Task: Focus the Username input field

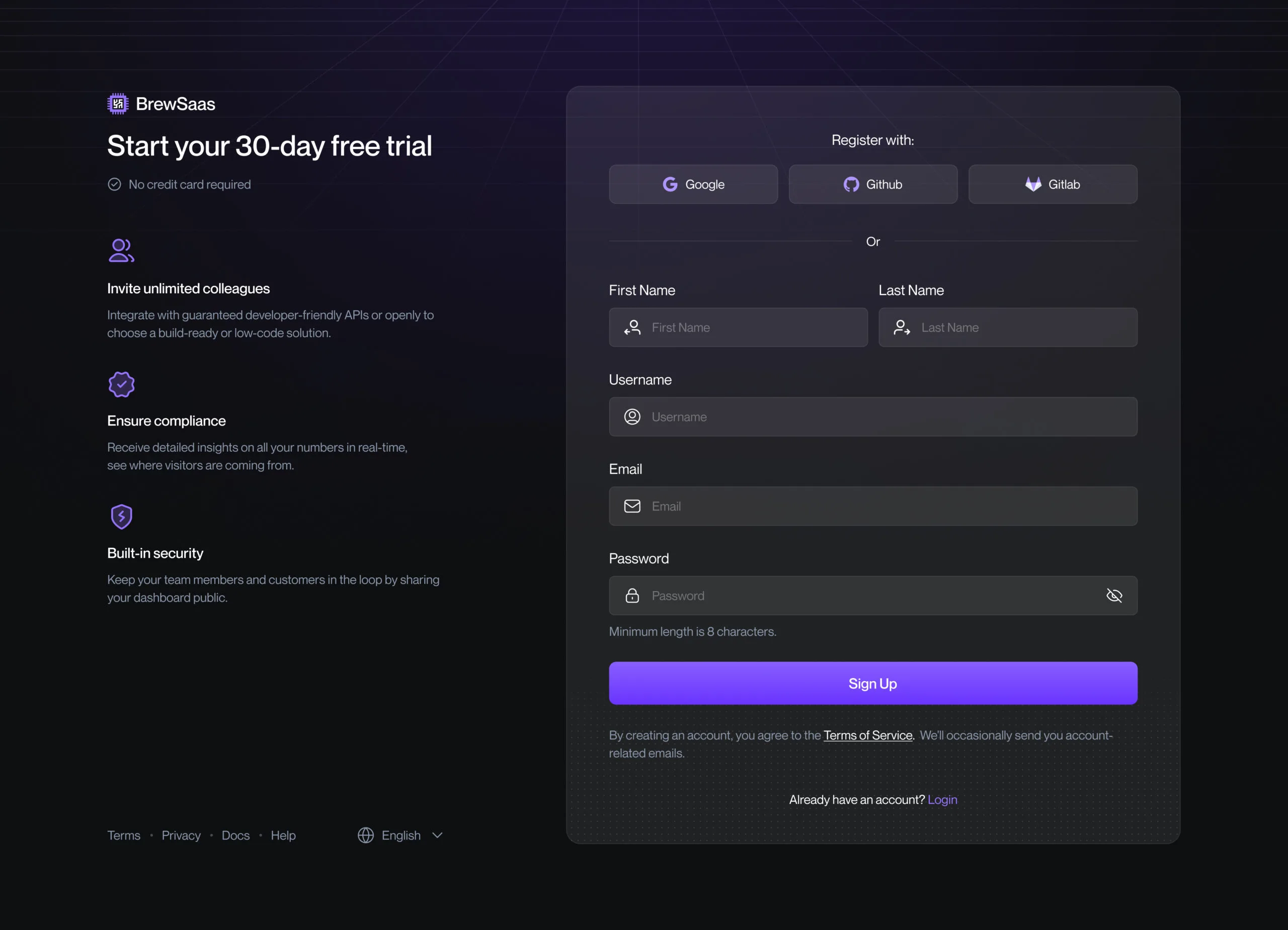Action: tap(886, 417)
